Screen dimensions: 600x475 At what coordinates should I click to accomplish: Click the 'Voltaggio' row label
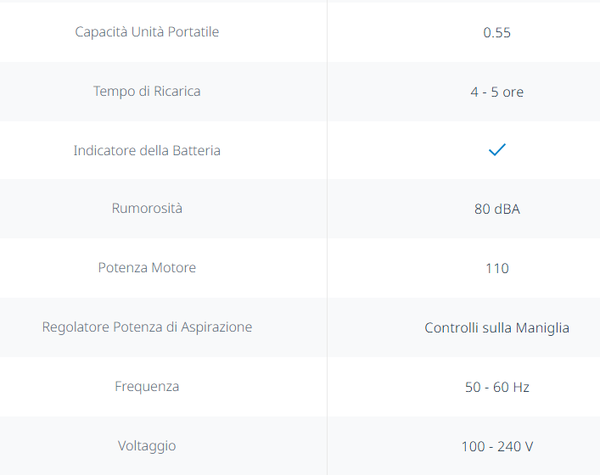[x=147, y=445]
